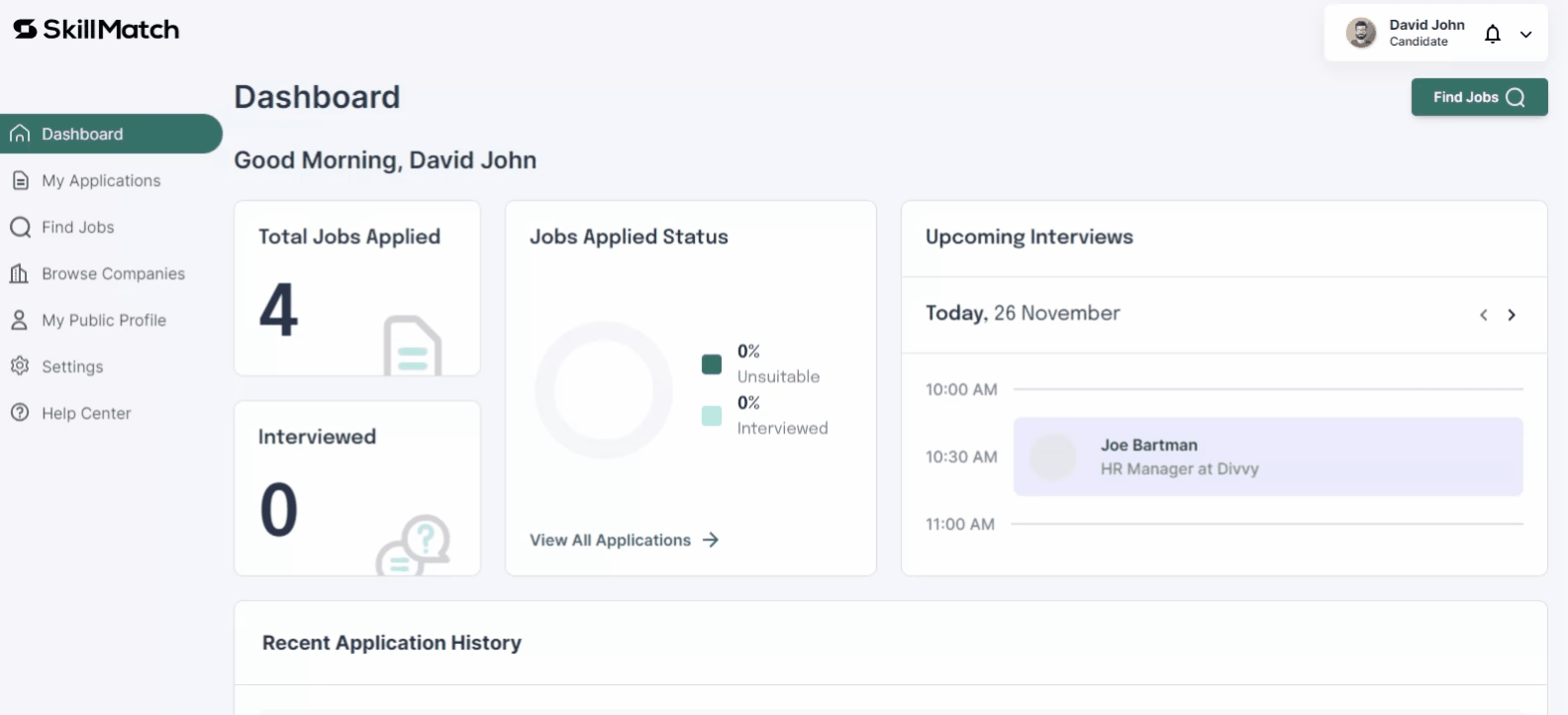Click the Today, 26 November date
The height and width of the screenshot is (715, 1568).
pos(1023,313)
